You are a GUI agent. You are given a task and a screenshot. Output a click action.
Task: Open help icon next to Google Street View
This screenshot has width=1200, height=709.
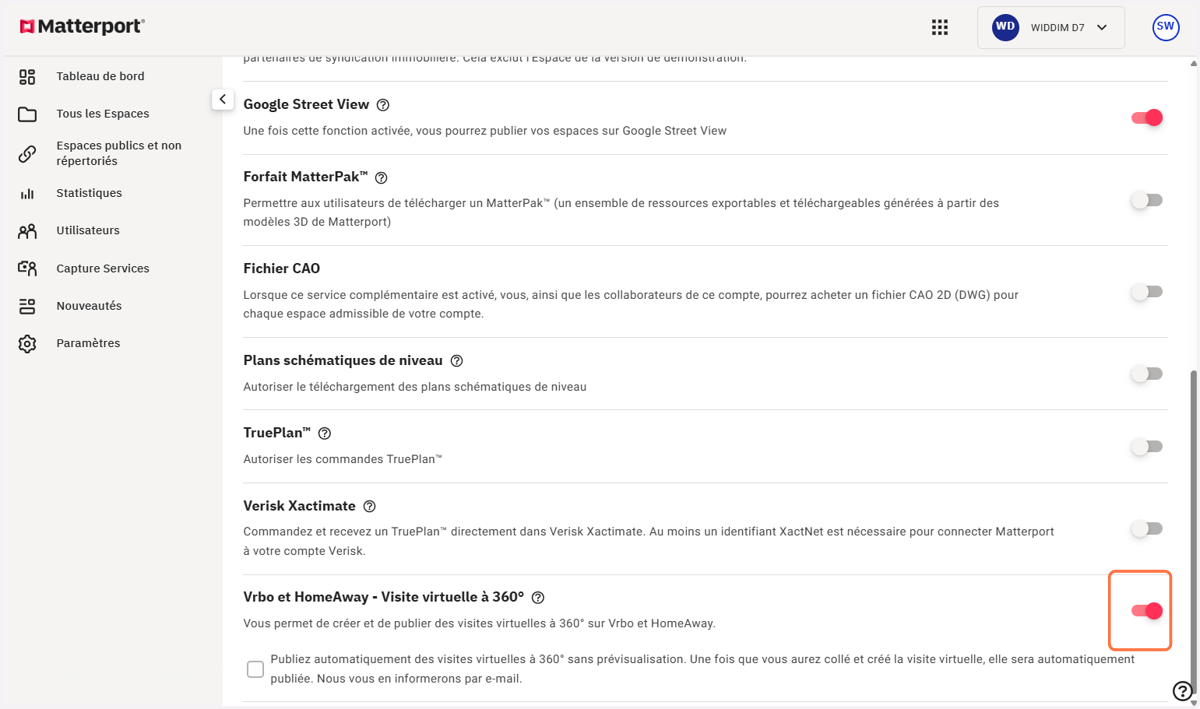point(383,105)
